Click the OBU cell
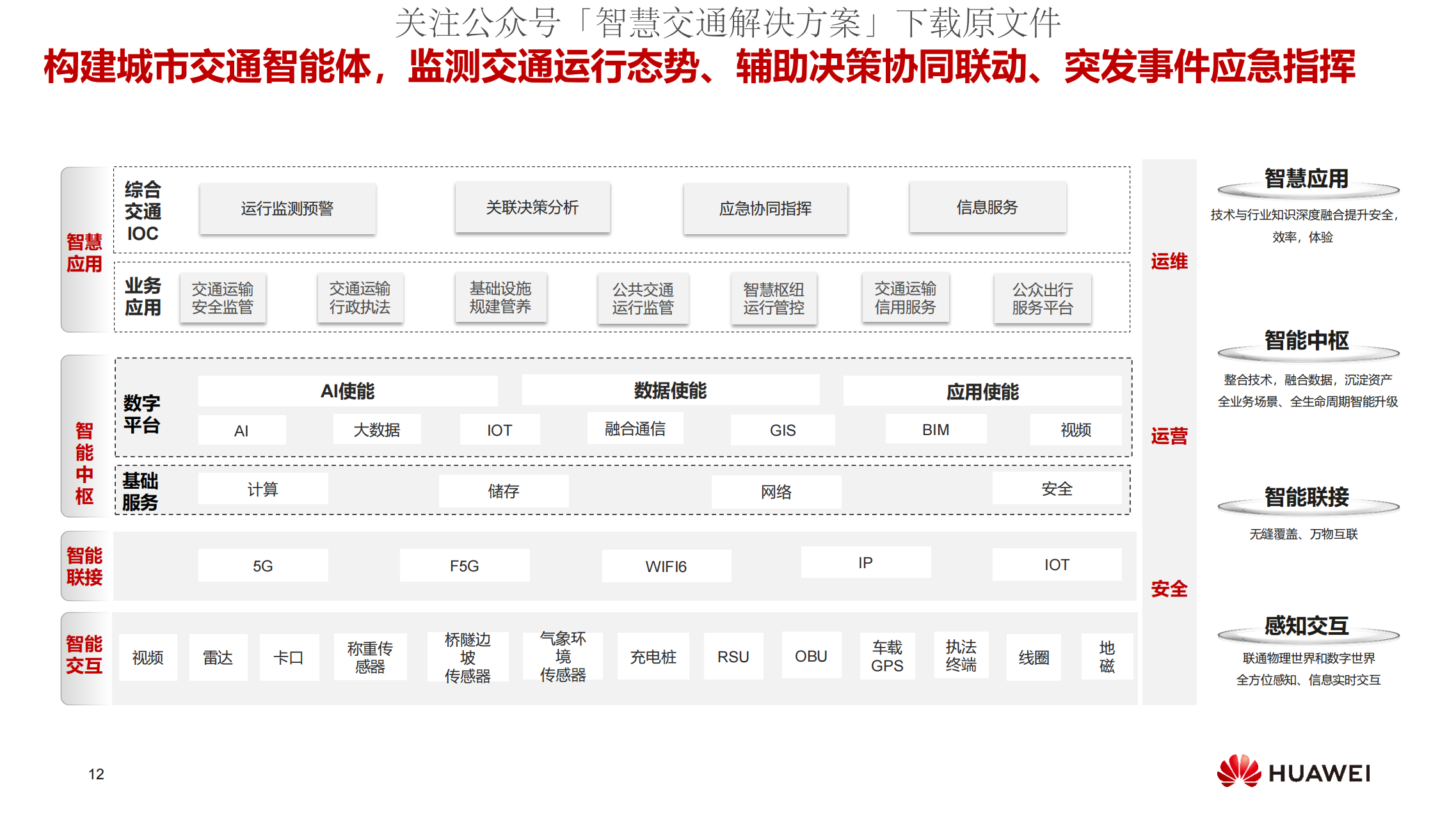The height and width of the screenshot is (819, 1456). 811,656
